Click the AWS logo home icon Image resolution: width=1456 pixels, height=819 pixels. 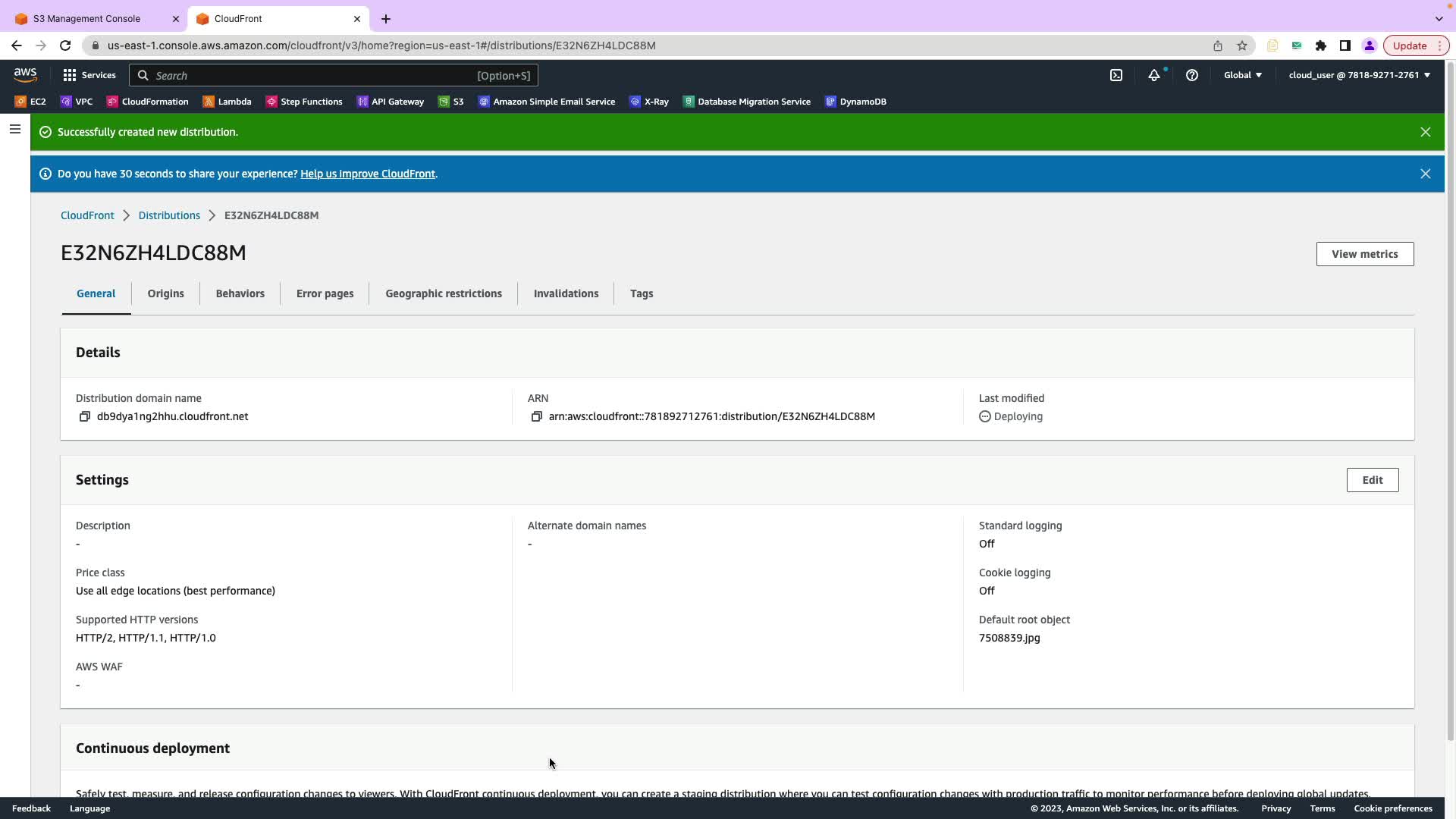25,74
